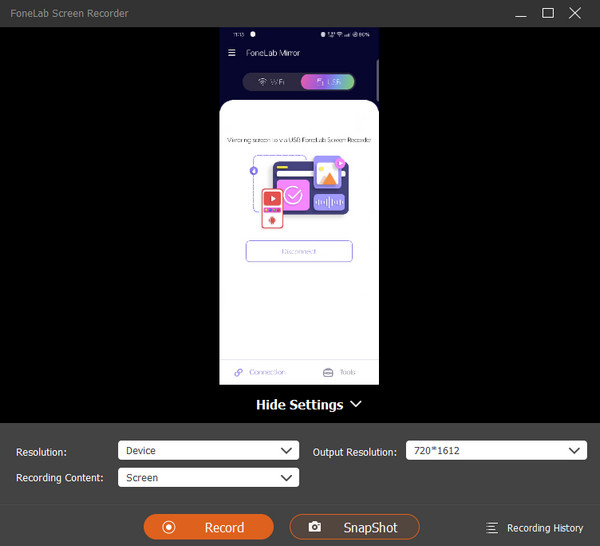Screen dimensions: 600x546
Task: Click the Recording History list icon
Action: (x=492, y=528)
